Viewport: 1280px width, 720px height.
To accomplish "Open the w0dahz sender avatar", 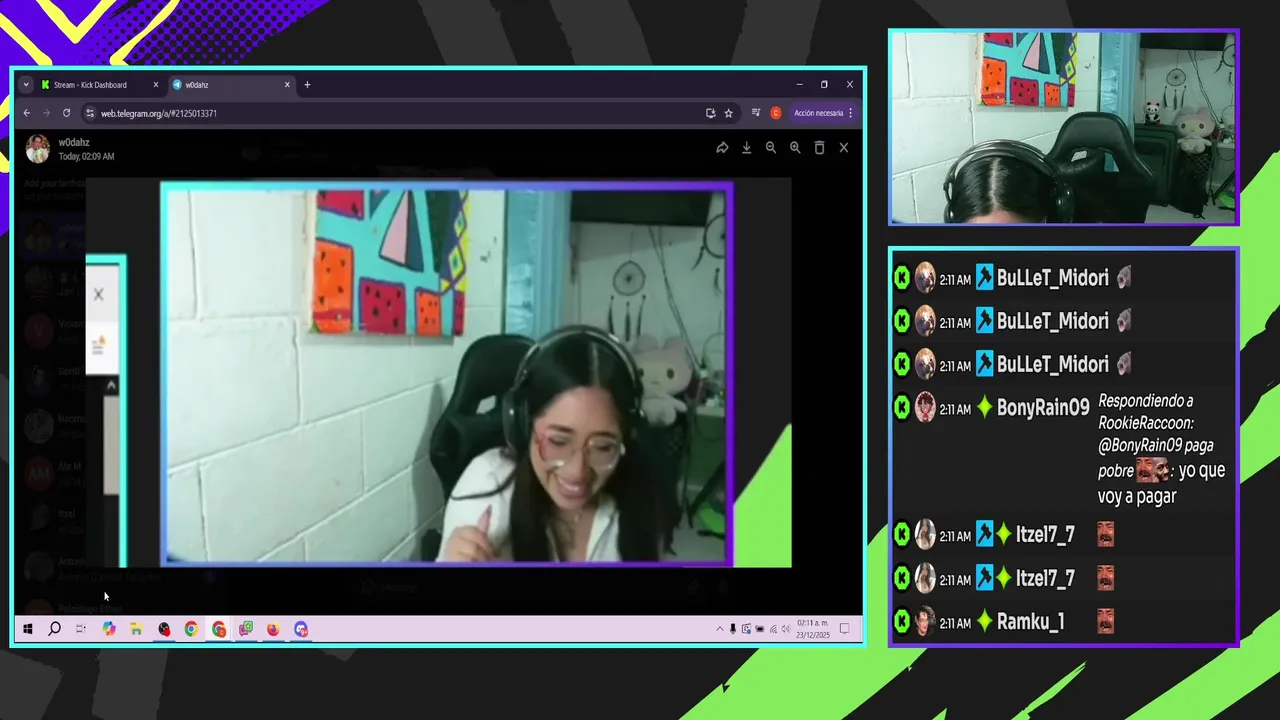I will [38, 149].
